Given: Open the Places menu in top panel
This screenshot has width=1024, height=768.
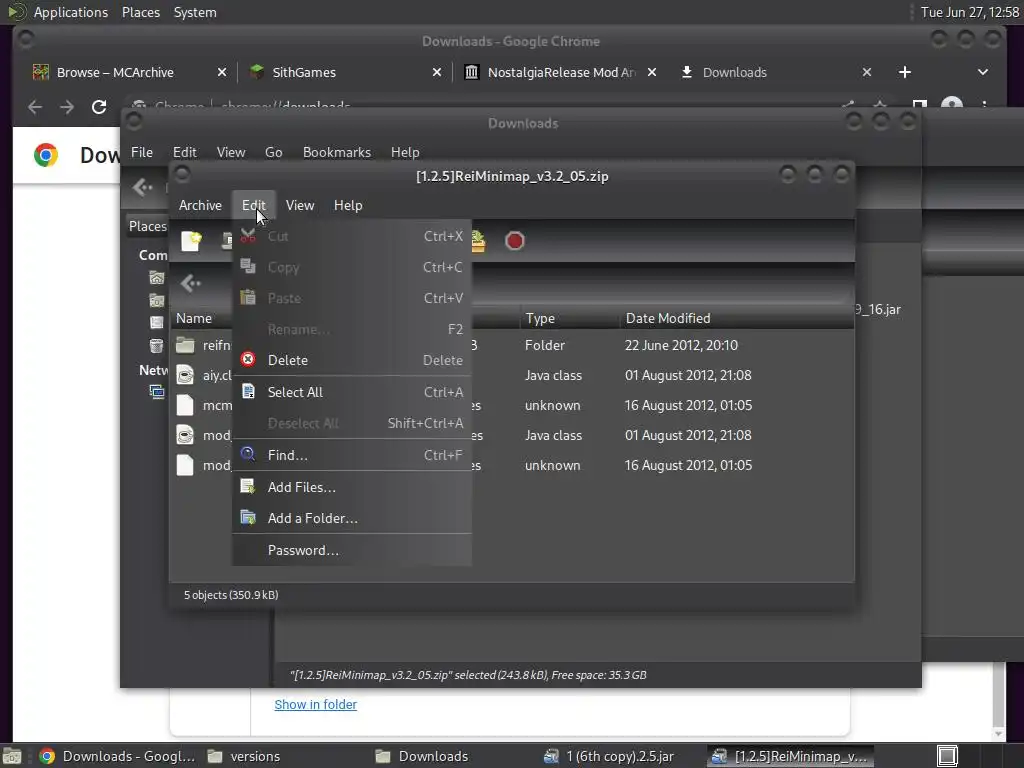Looking at the screenshot, I should point(141,12).
